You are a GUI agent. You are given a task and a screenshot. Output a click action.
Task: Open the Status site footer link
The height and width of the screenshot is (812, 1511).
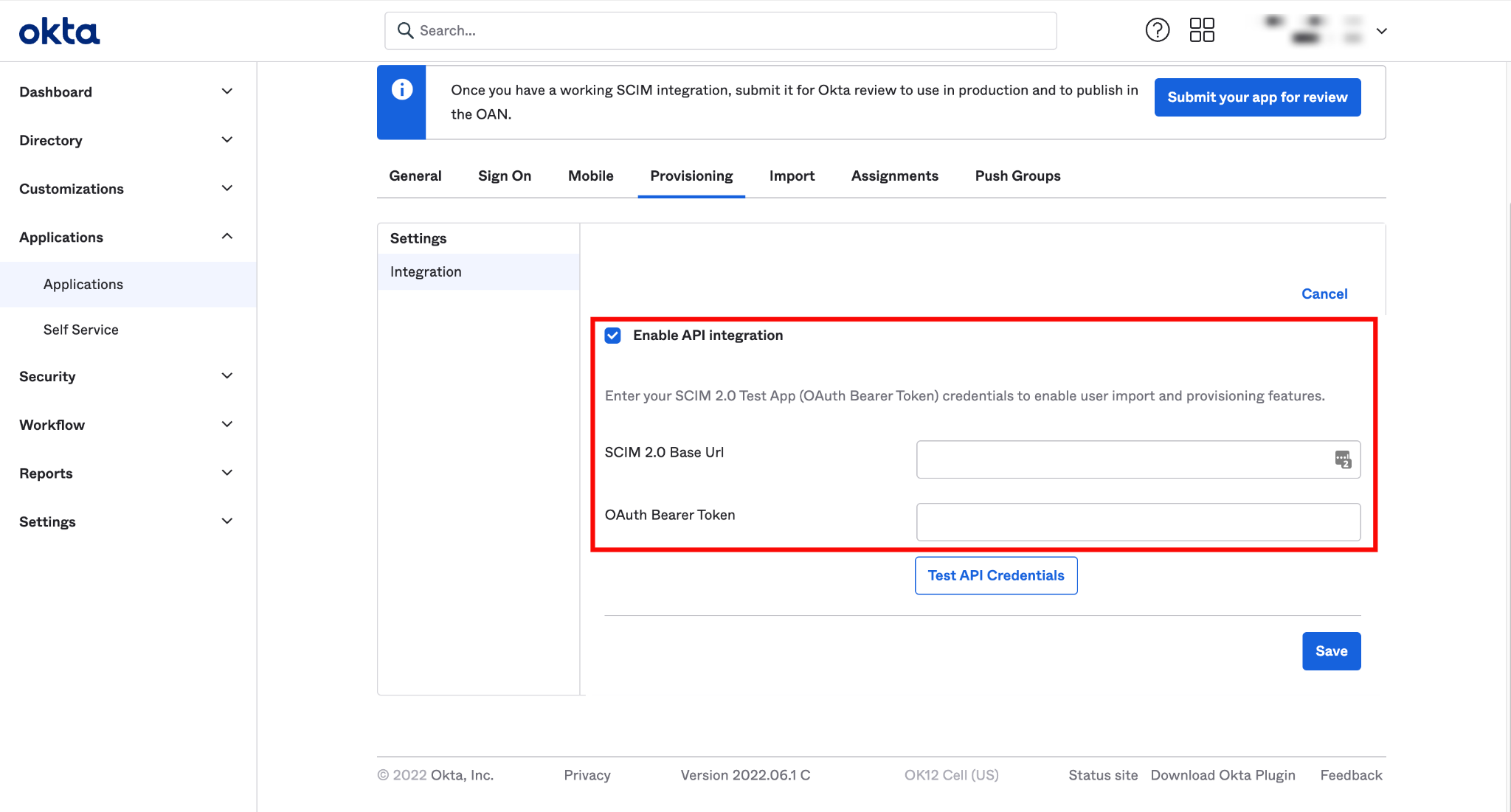pos(1103,775)
